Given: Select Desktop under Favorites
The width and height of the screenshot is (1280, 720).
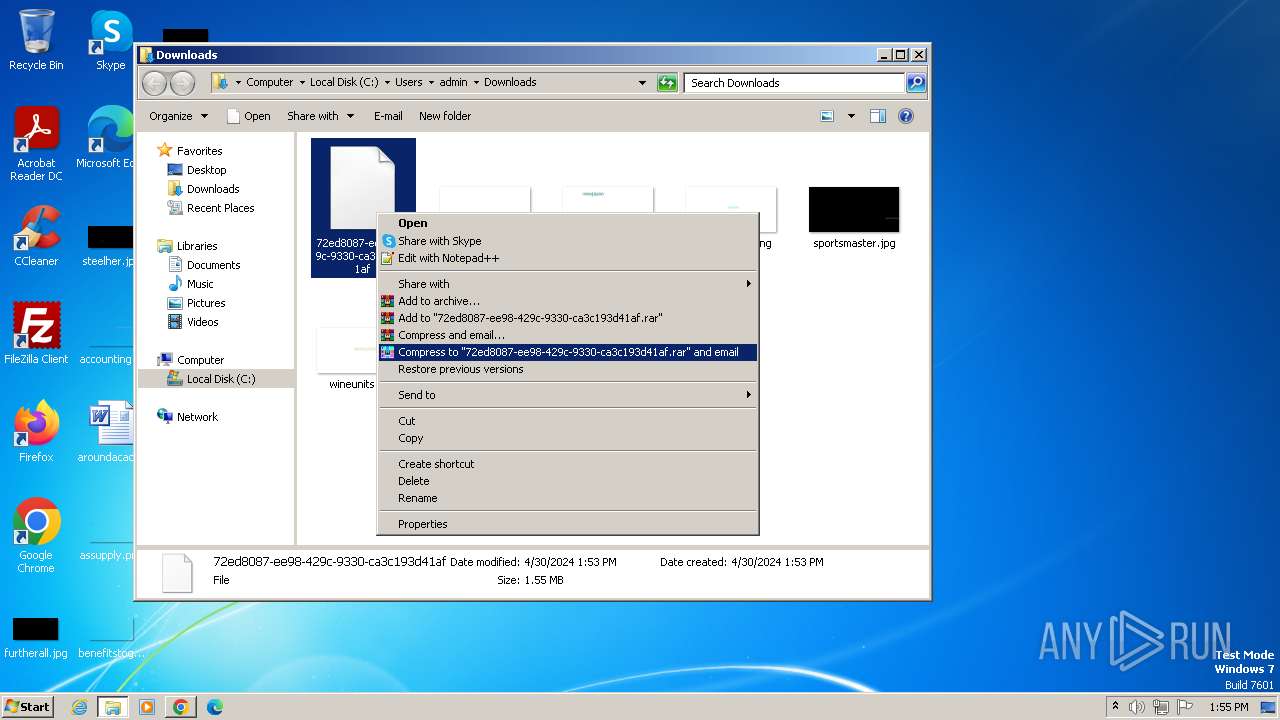Looking at the screenshot, I should pyautogui.click(x=206, y=170).
